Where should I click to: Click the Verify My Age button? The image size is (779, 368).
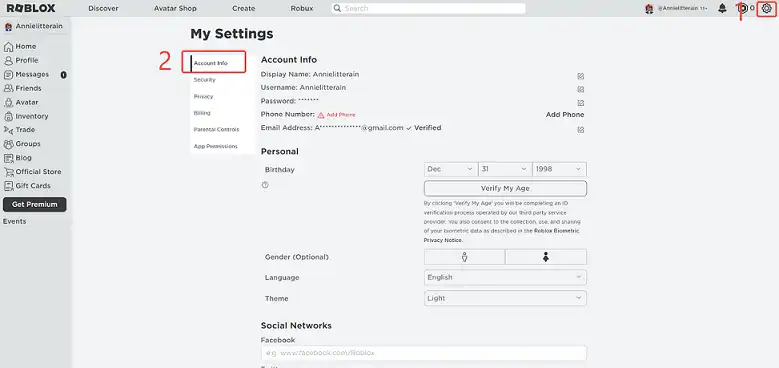pyautogui.click(x=505, y=189)
